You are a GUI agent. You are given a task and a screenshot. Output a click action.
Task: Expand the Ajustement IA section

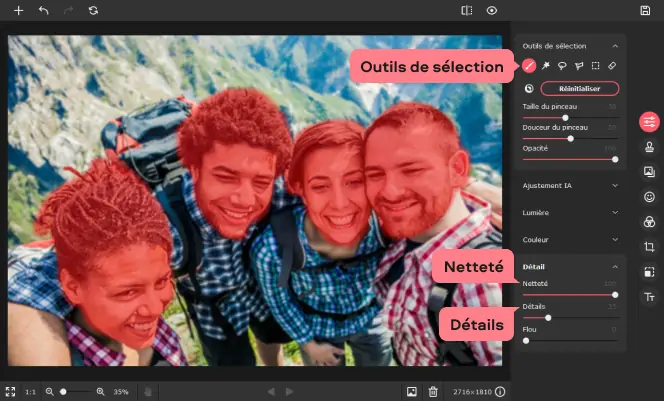click(615, 185)
